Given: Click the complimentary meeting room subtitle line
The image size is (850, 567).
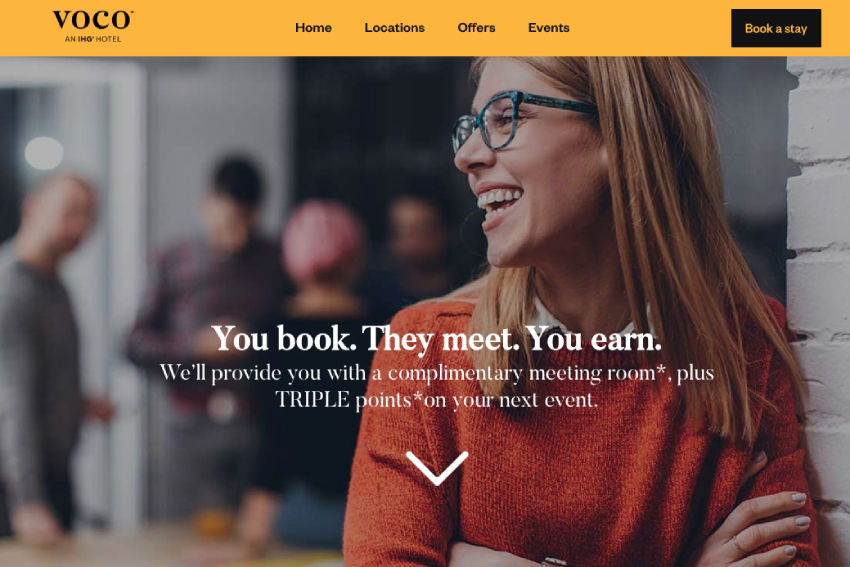Looking at the screenshot, I should pos(436,373).
